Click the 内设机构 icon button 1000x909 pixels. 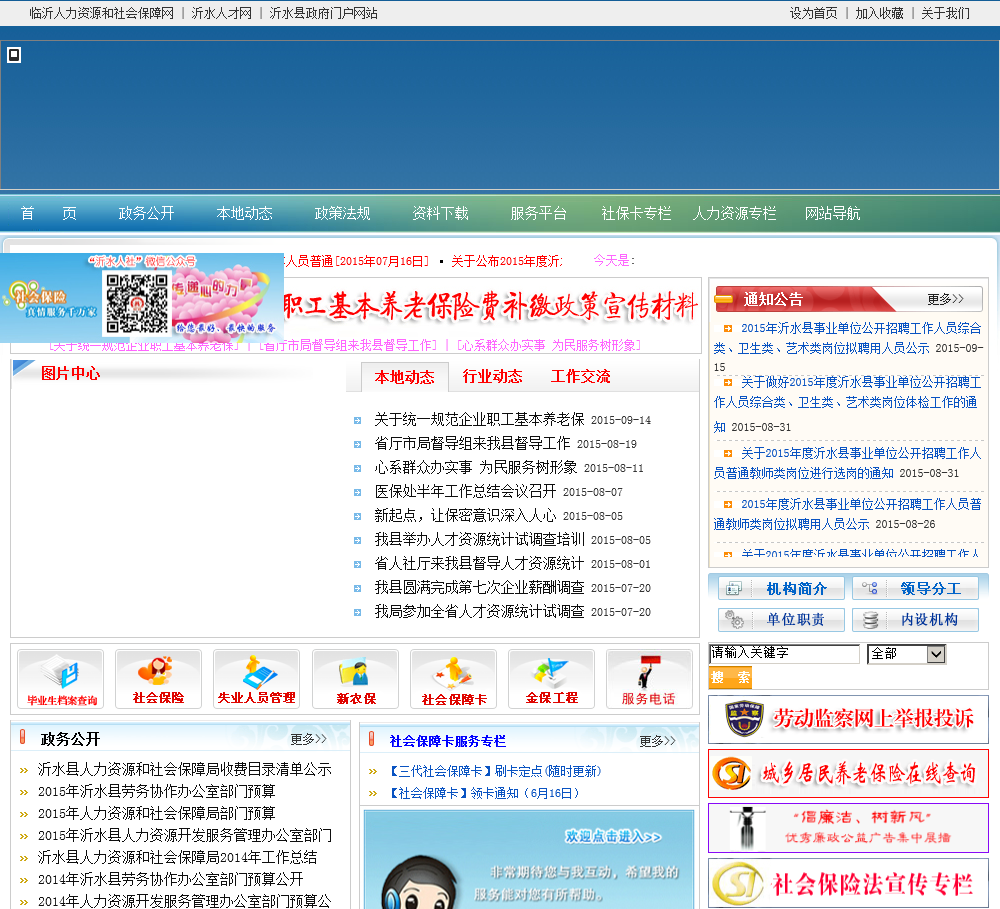click(915, 619)
